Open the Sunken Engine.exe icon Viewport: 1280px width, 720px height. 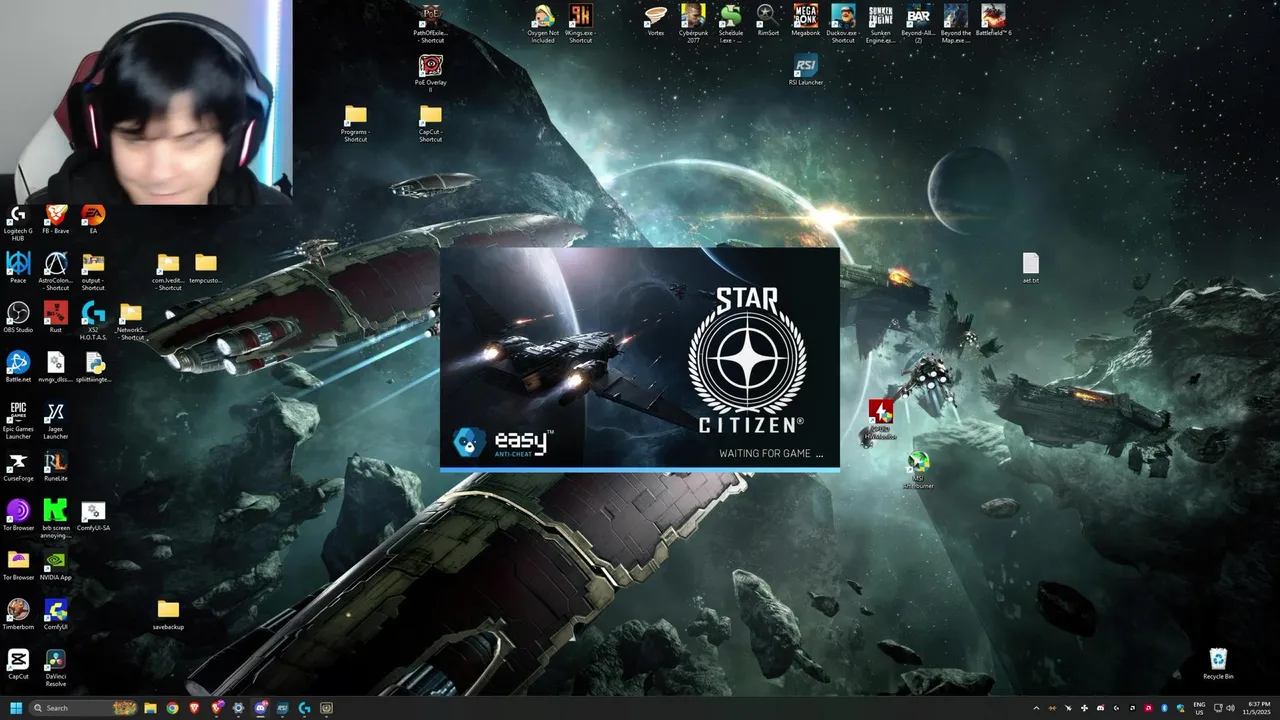click(x=880, y=23)
